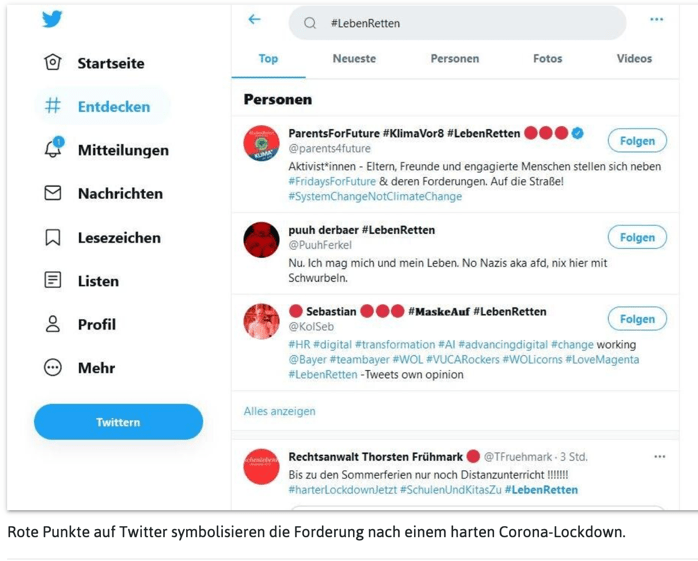Click the Twitter bird logo
Screen dimensions: 698x561
[52, 19]
